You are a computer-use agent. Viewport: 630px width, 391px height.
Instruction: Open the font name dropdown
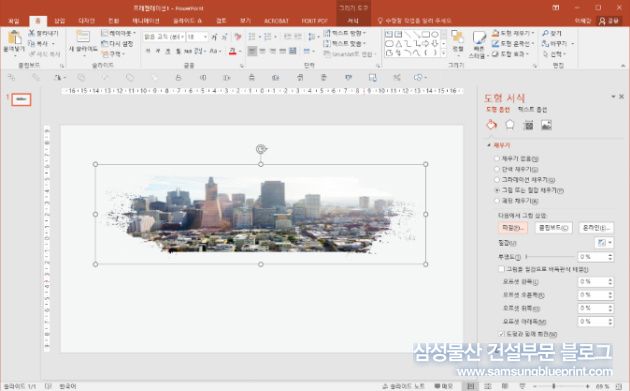[182, 37]
